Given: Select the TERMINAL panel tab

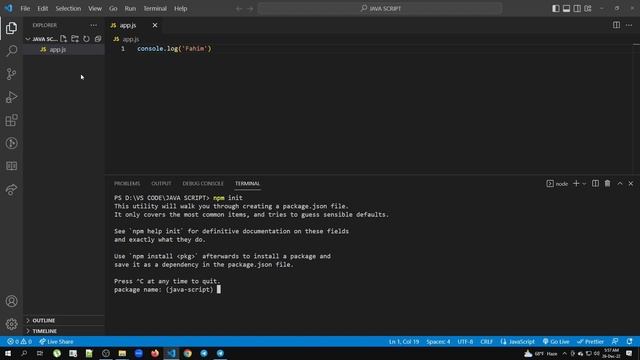Looking at the screenshot, I should coord(247,184).
